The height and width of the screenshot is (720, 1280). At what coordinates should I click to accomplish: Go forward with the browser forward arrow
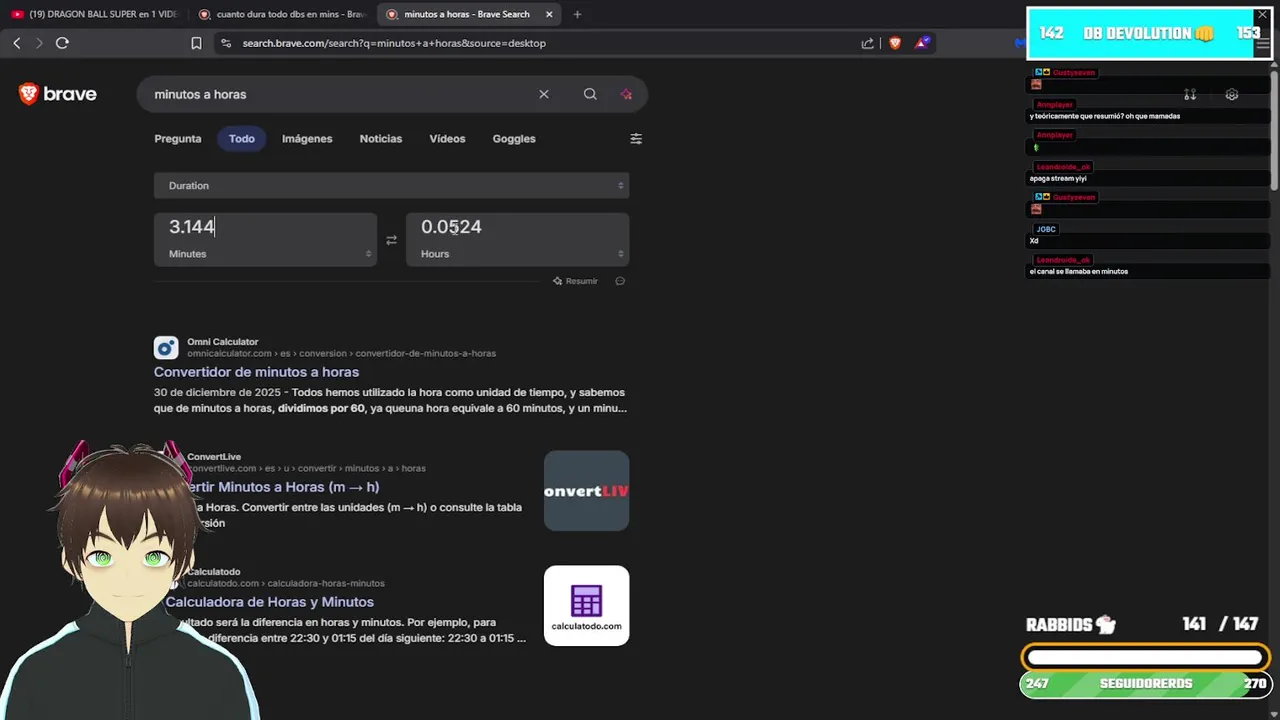pos(39,43)
